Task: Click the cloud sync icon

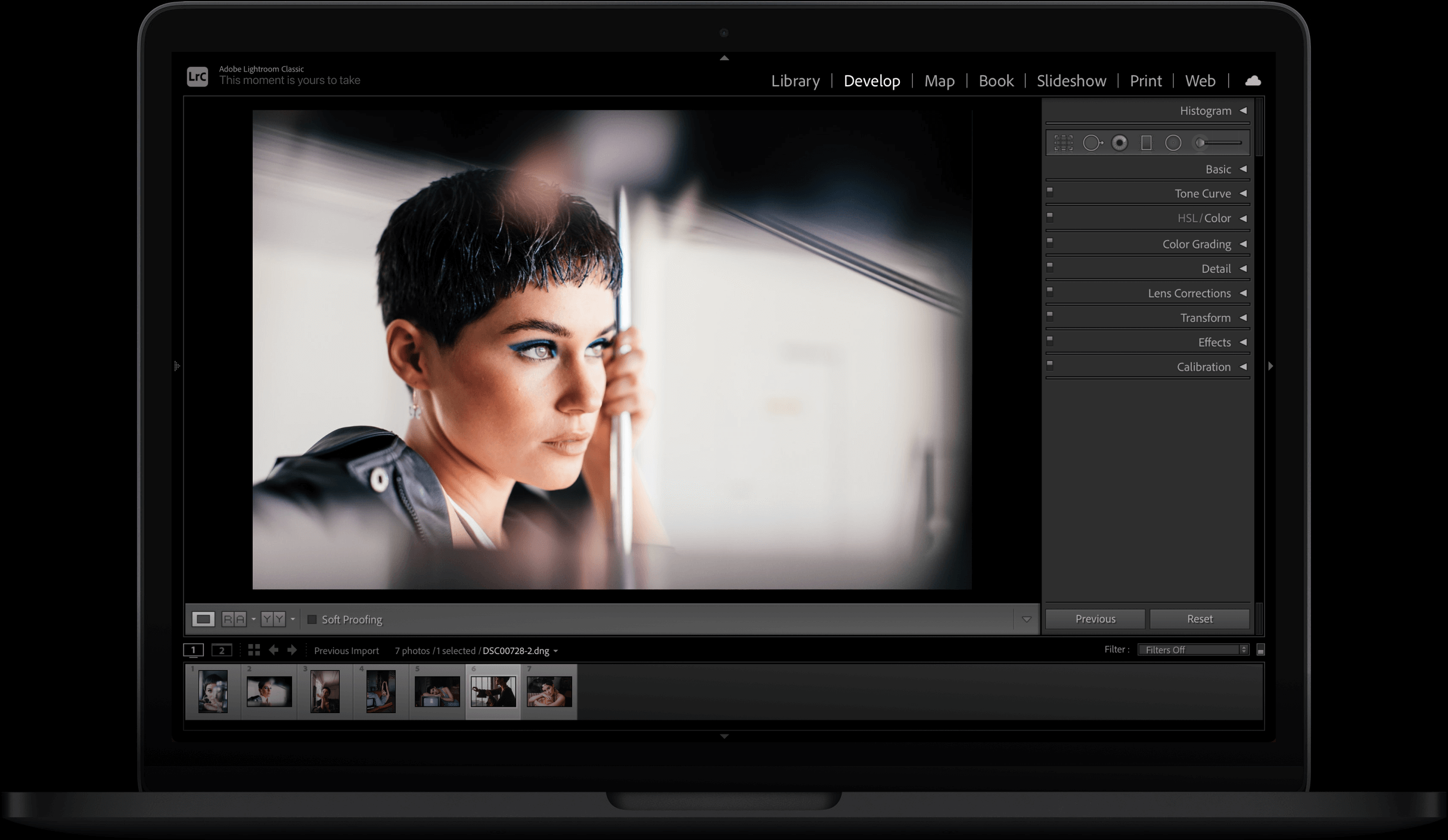Action: coord(1253,81)
